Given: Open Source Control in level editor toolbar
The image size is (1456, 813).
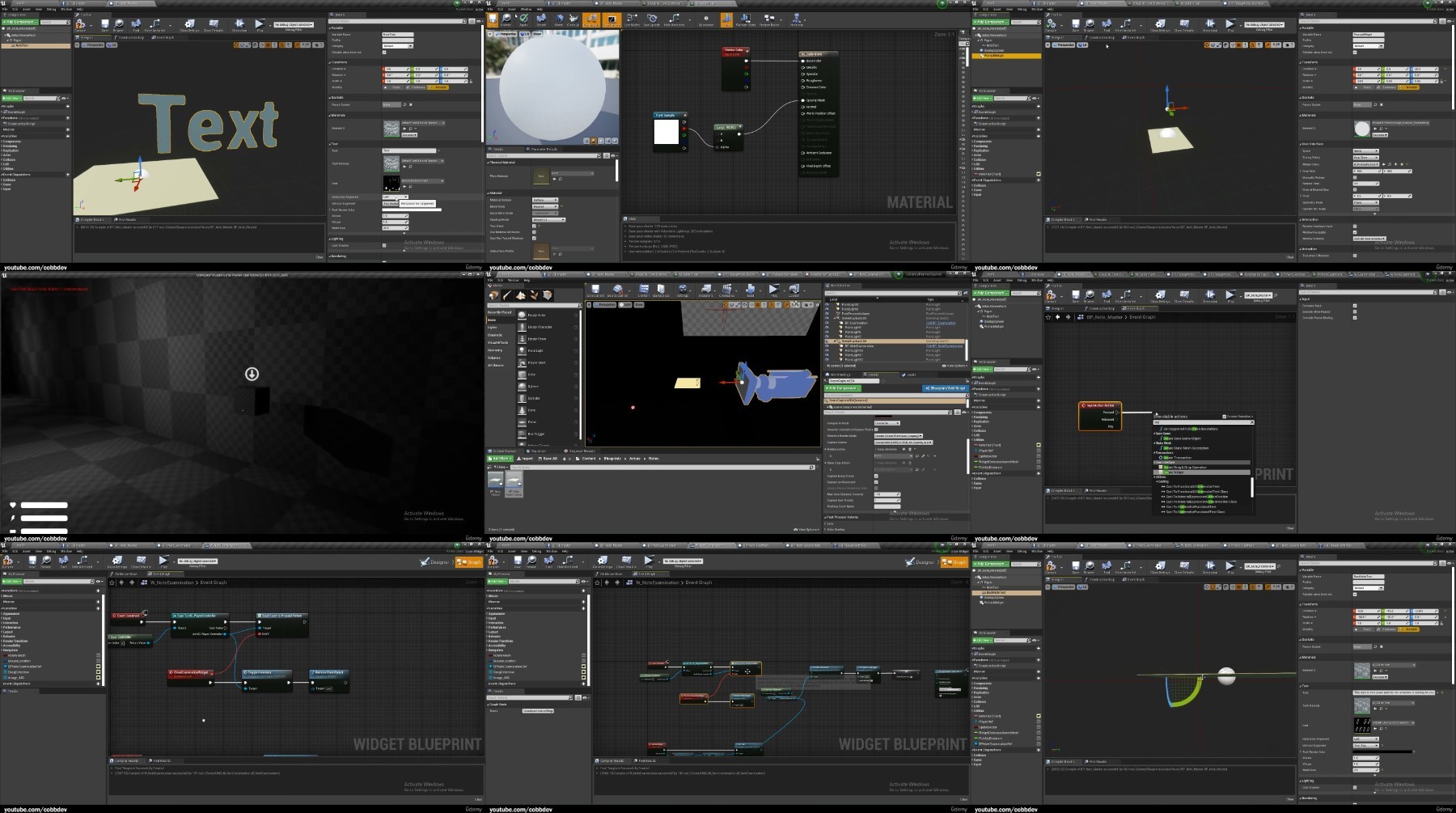Looking at the screenshot, I should tap(617, 290).
